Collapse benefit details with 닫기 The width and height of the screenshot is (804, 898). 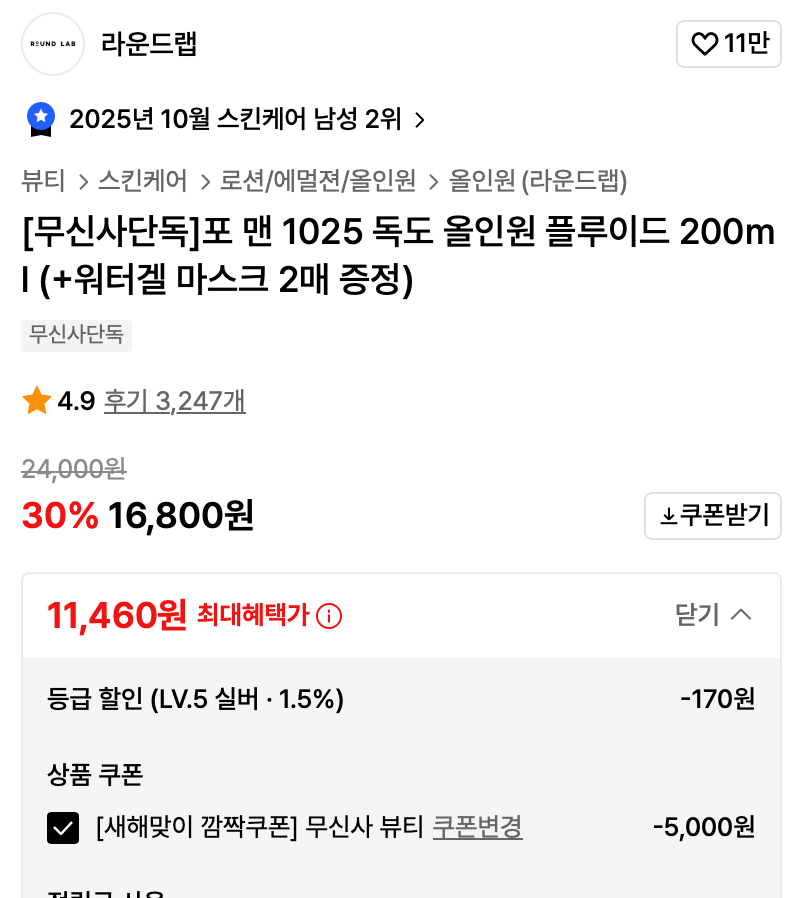pos(713,615)
